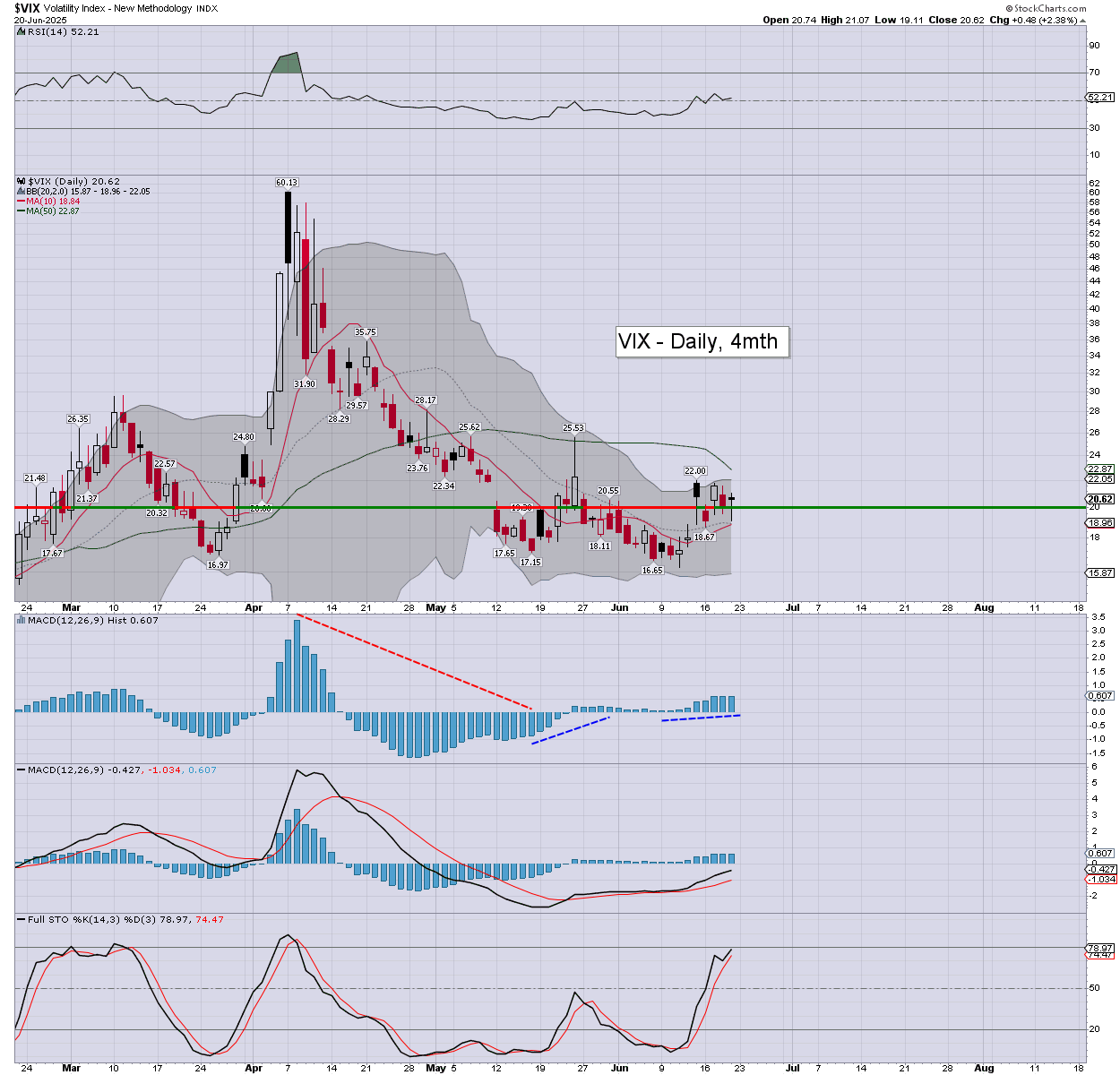Click the $VIX candlestick legend icon

[22, 181]
